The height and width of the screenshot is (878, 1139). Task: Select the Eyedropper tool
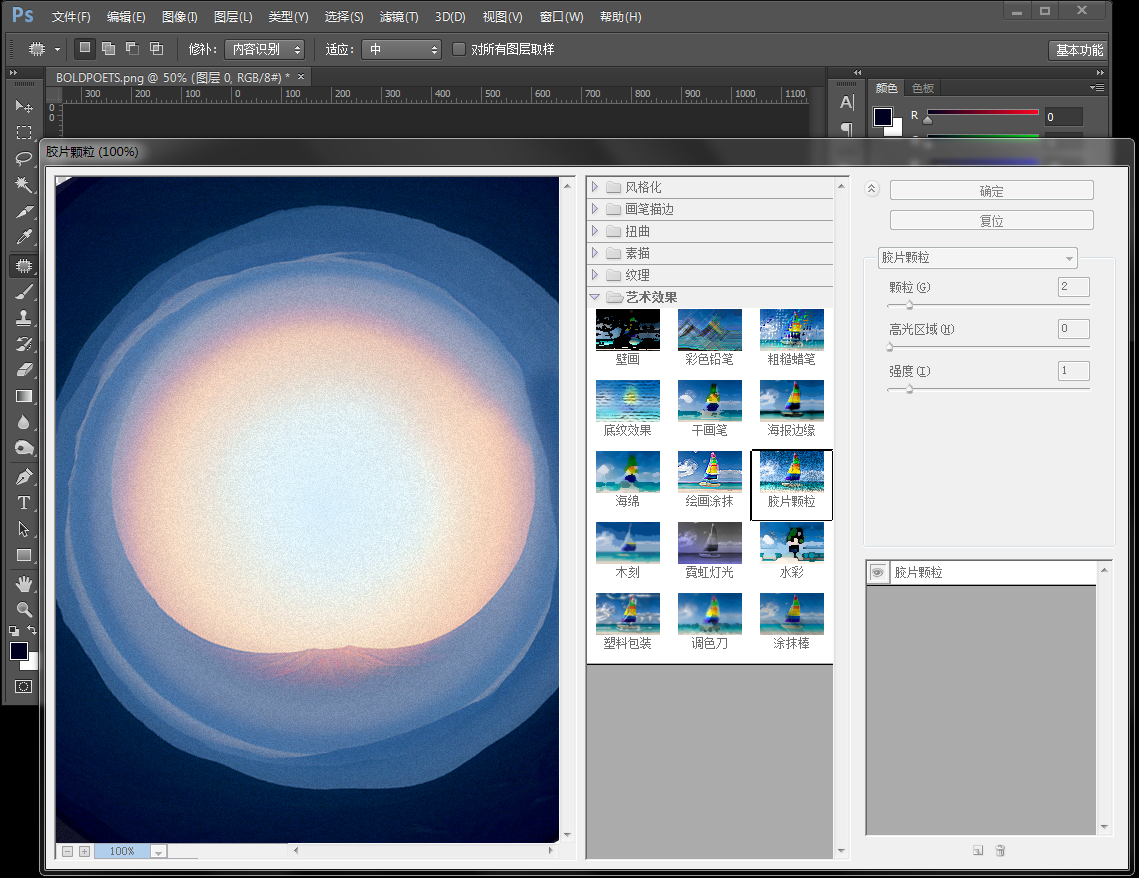pos(24,237)
